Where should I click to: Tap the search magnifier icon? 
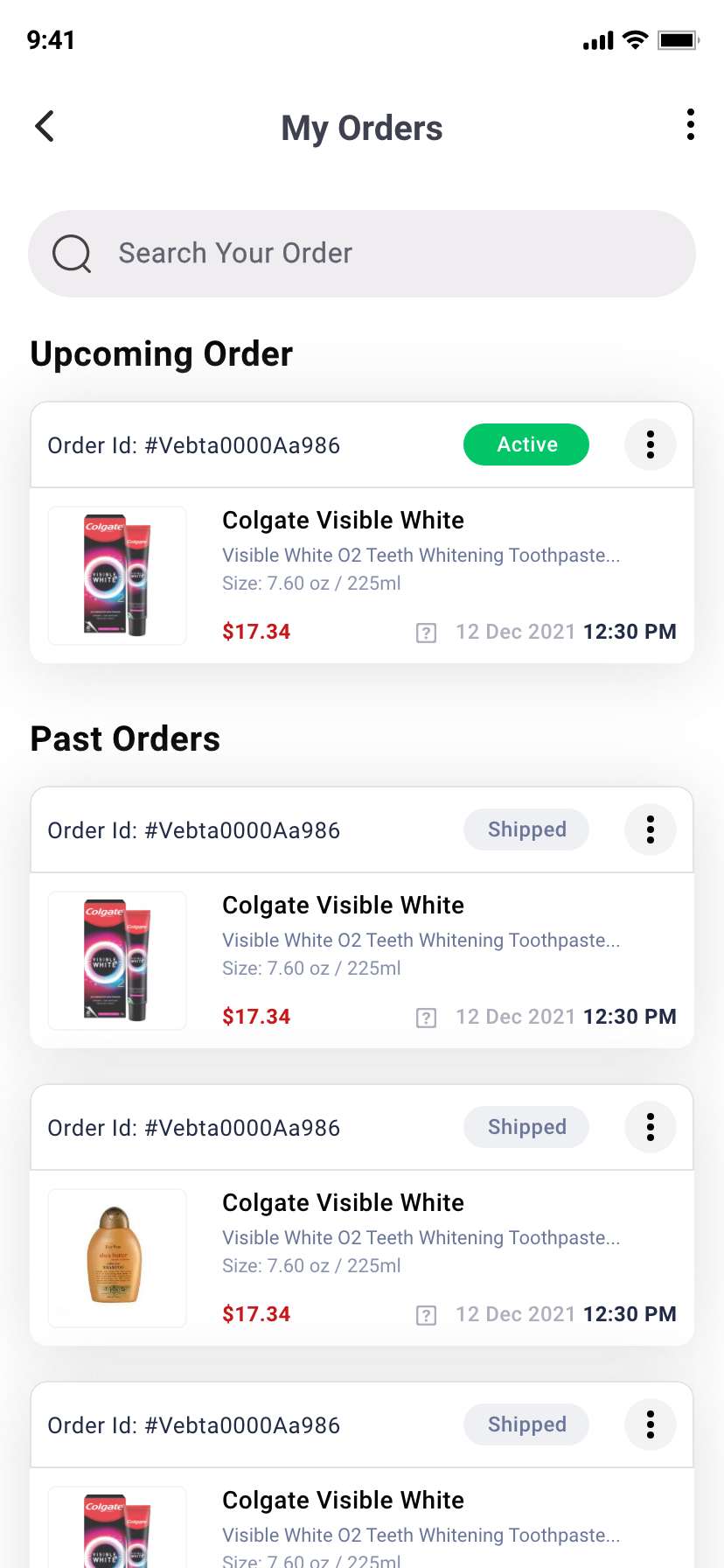pos(72,254)
